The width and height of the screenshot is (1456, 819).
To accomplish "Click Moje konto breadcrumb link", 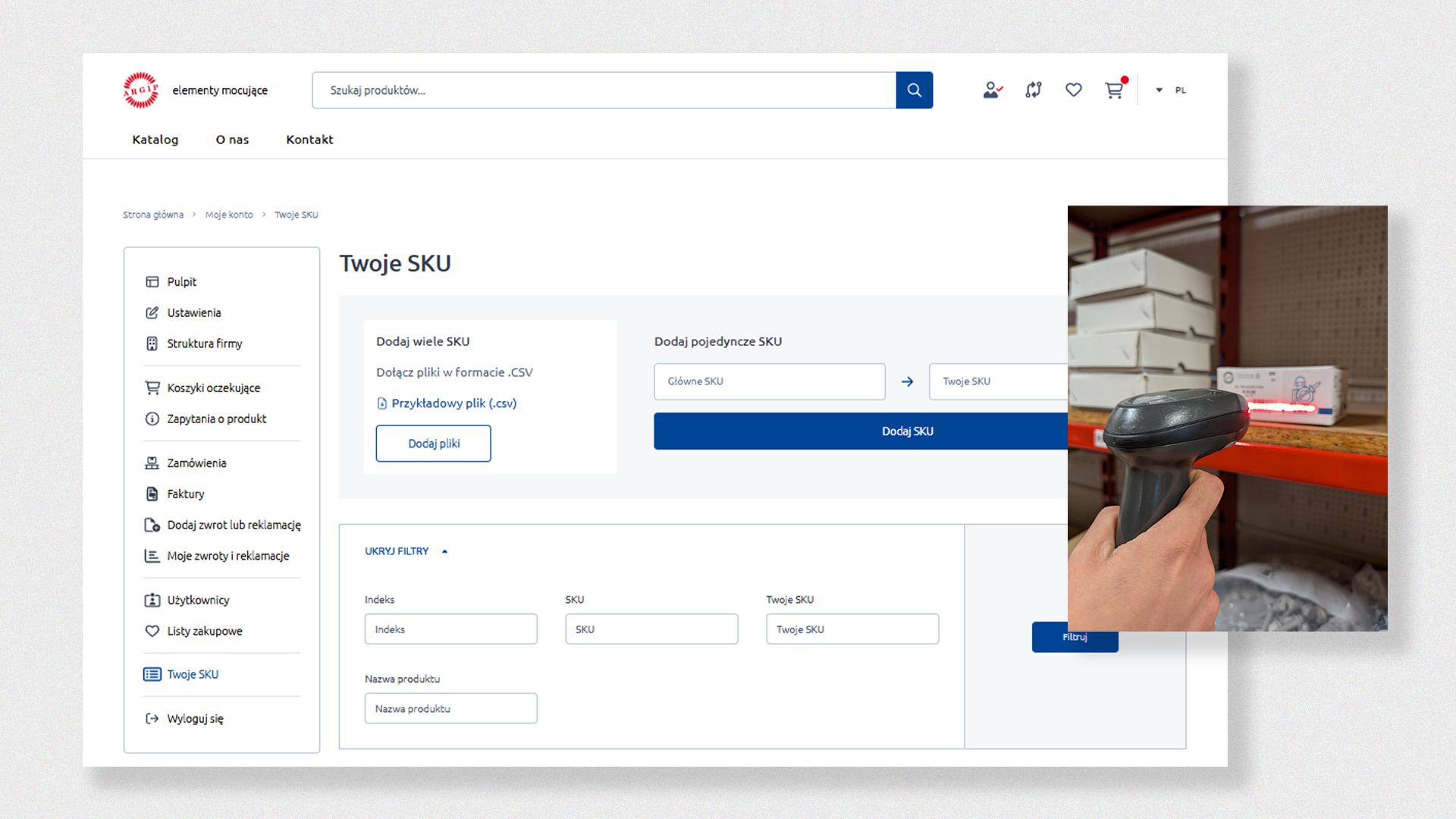I will [x=228, y=215].
